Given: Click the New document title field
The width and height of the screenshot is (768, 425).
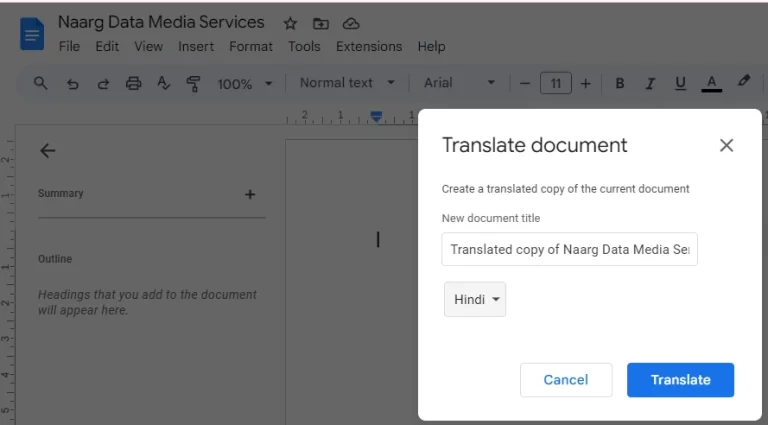Looking at the screenshot, I should (569, 249).
